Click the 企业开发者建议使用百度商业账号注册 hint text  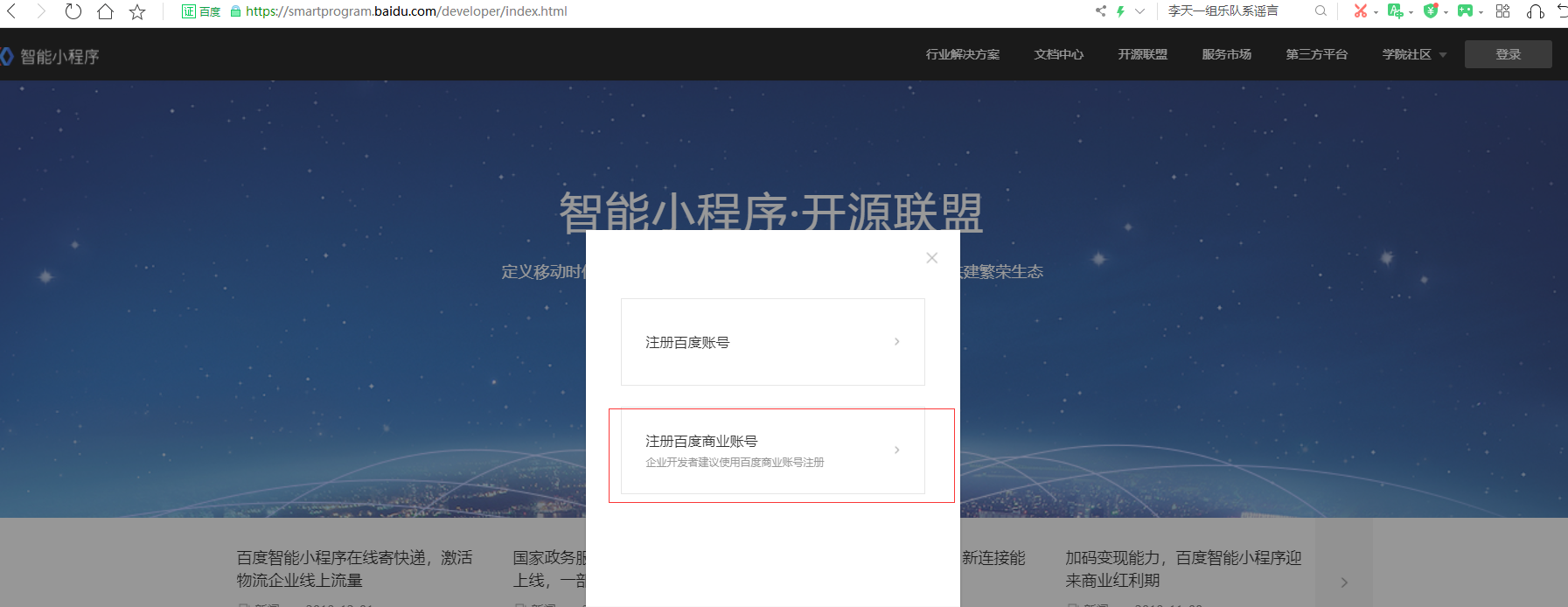[735, 463]
